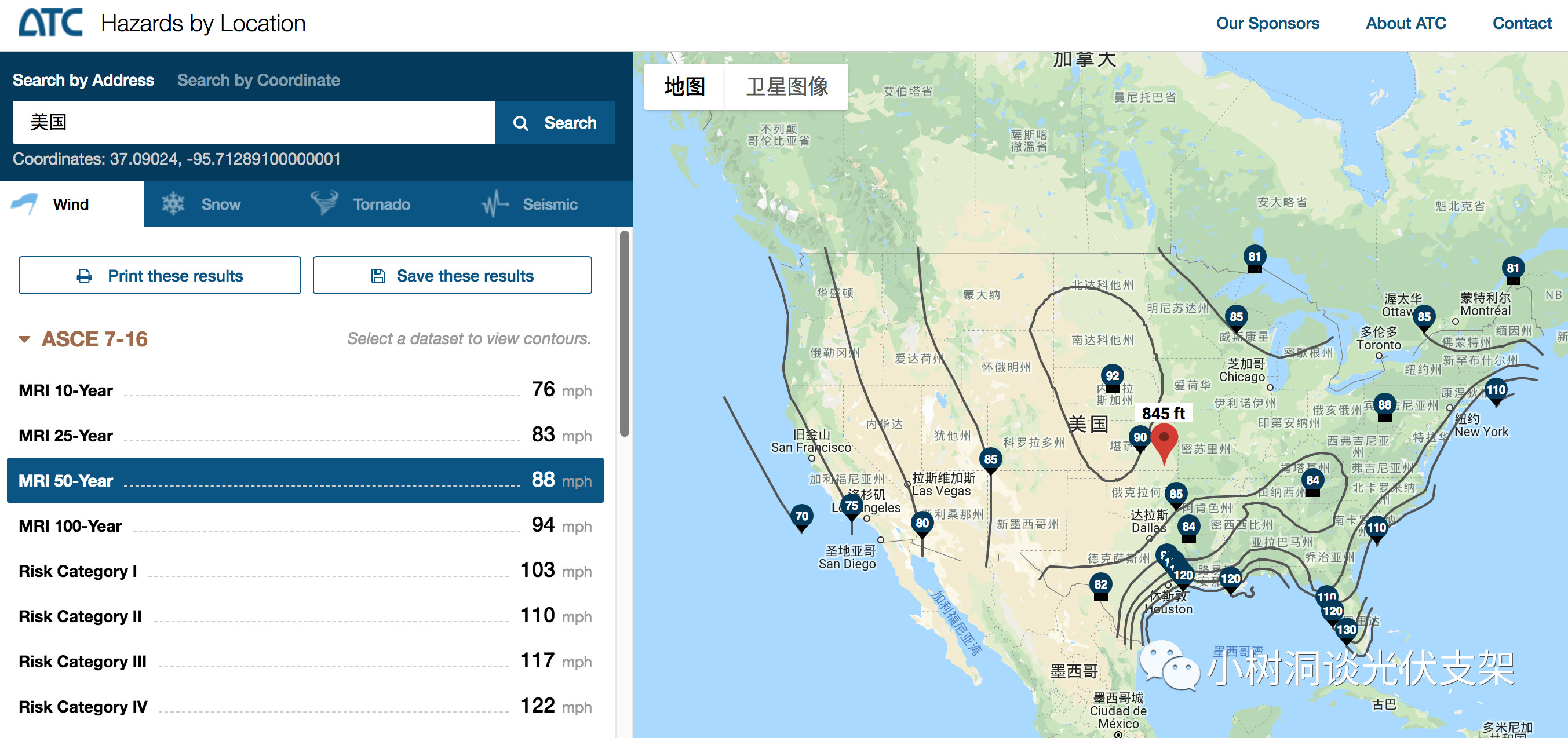Click the 84 marker near Tennessee
The width and height of the screenshot is (1568, 738).
click(1313, 481)
